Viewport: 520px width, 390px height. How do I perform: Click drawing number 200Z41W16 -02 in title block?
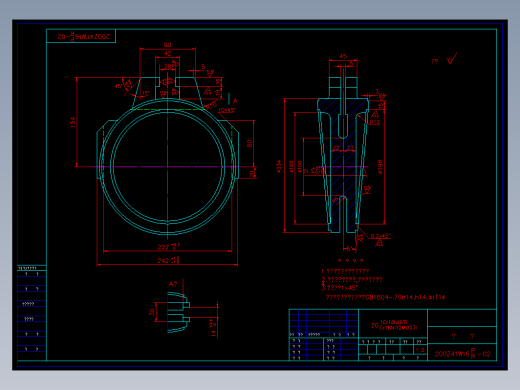pyautogui.click(x=462, y=354)
